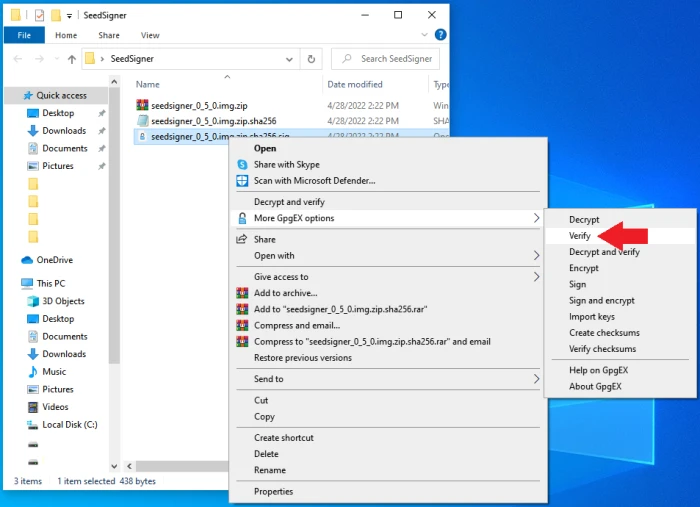700x507 pixels.
Task: Expand the Open with submenu arrow
Action: click(x=537, y=256)
